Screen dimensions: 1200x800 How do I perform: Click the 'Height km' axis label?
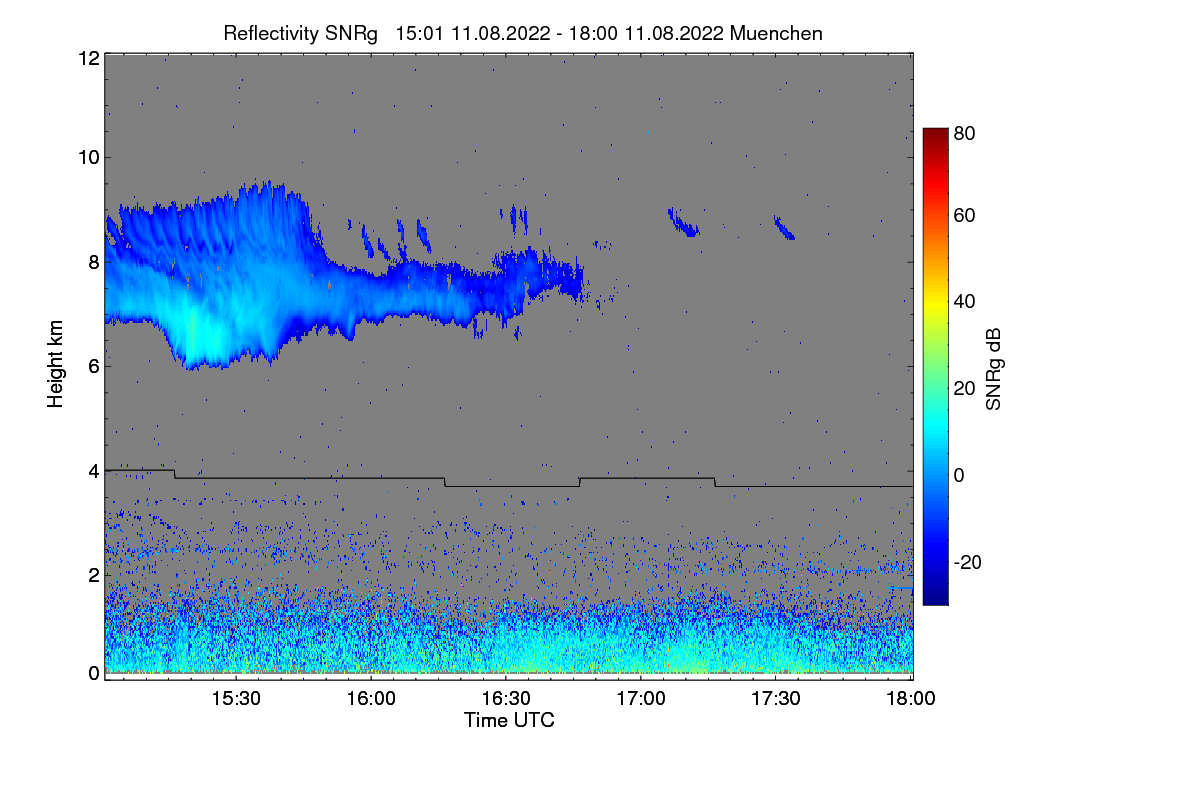click(56, 366)
